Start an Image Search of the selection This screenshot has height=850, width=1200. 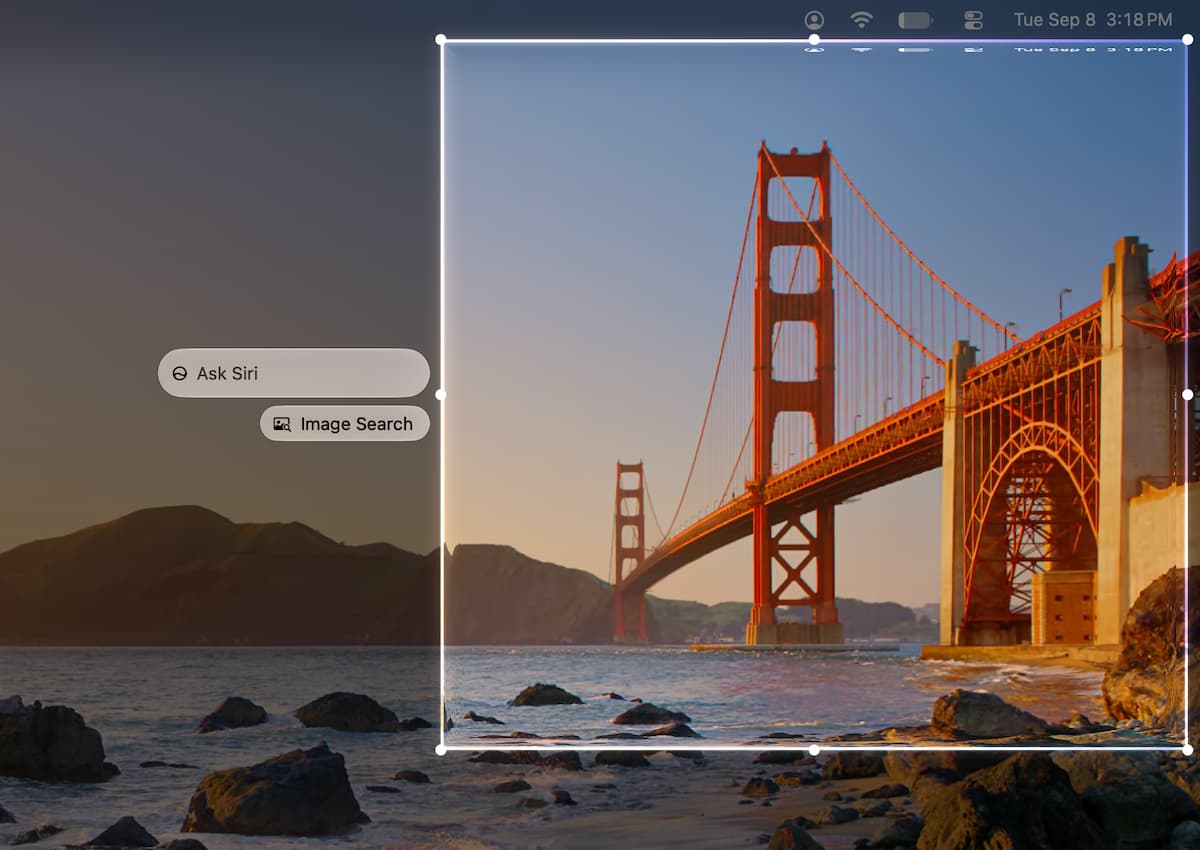[x=345, y=424]
